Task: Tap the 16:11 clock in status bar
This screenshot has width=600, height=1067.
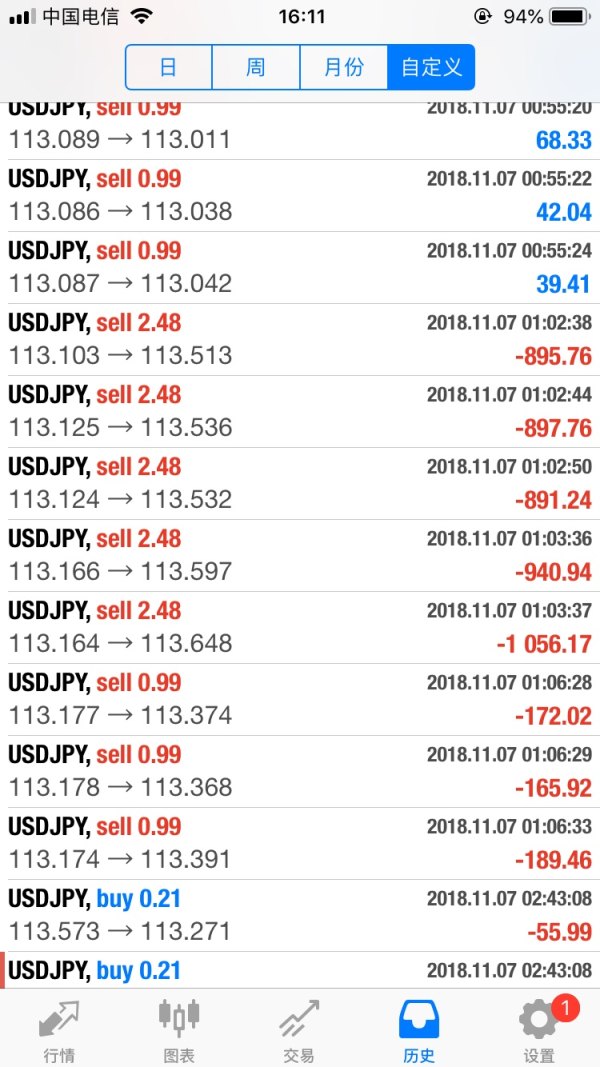Action: [301, 17]
